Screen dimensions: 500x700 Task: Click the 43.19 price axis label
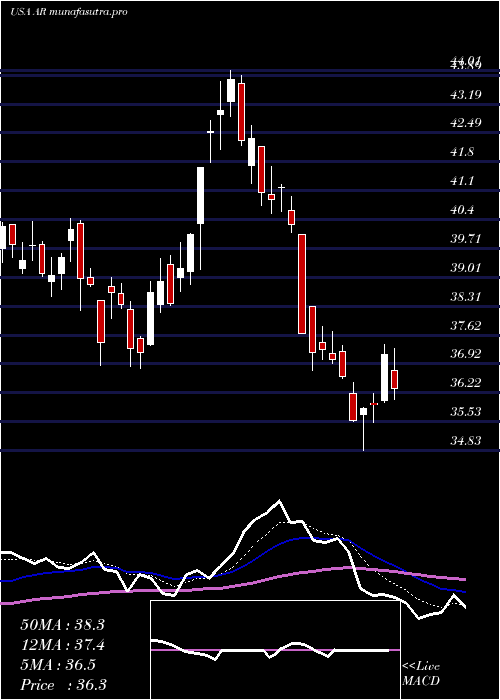point(466,94)
